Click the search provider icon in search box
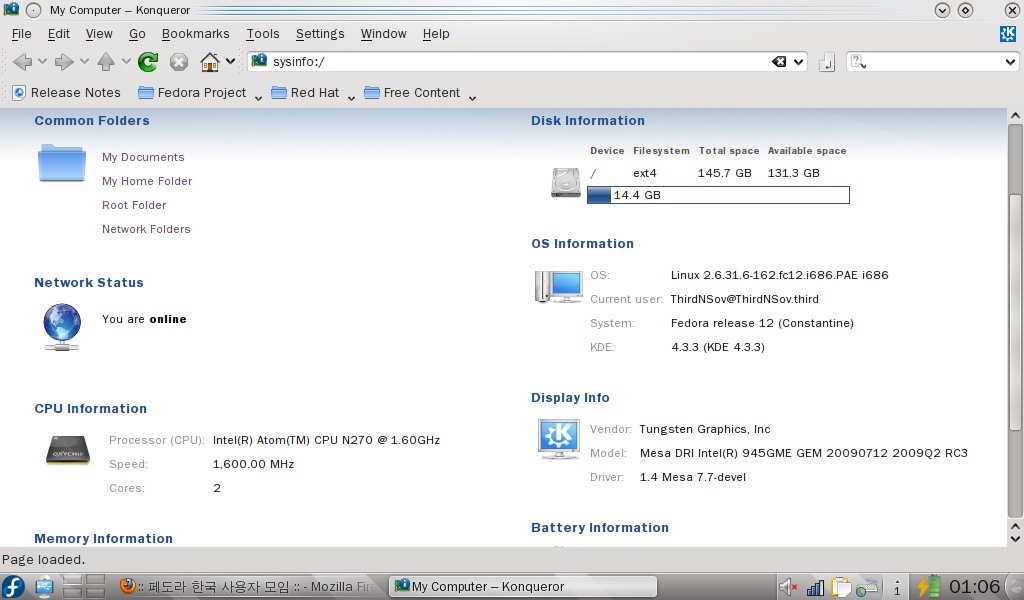1024x600 pixels. tap(857, 61)
